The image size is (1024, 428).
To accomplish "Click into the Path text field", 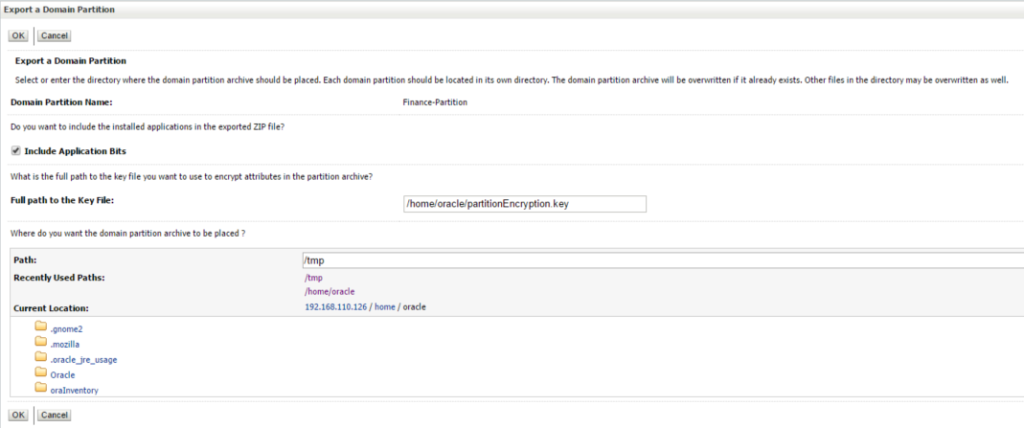I will (663, 260).
